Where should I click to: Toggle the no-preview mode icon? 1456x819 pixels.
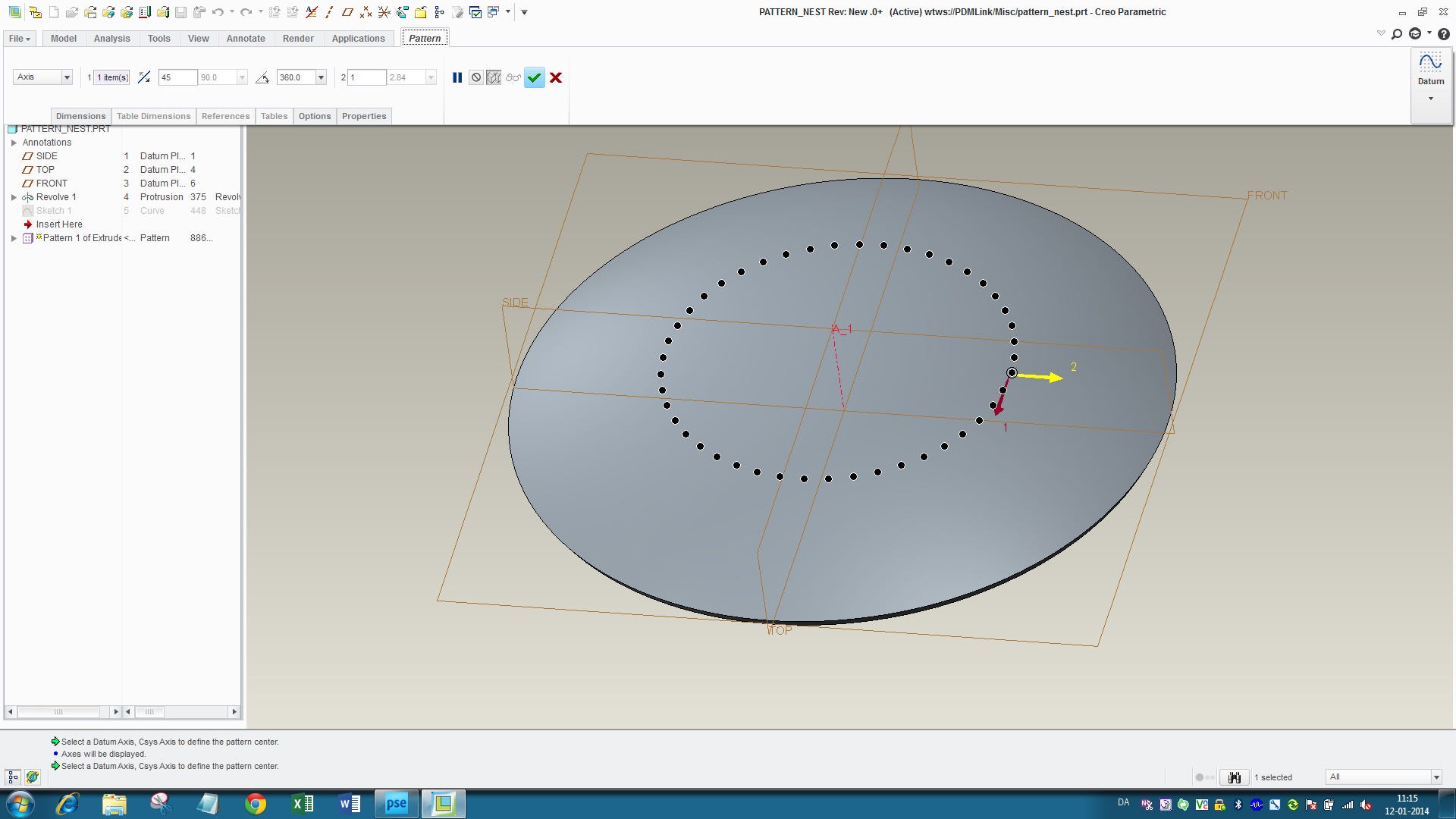[475, 77]
